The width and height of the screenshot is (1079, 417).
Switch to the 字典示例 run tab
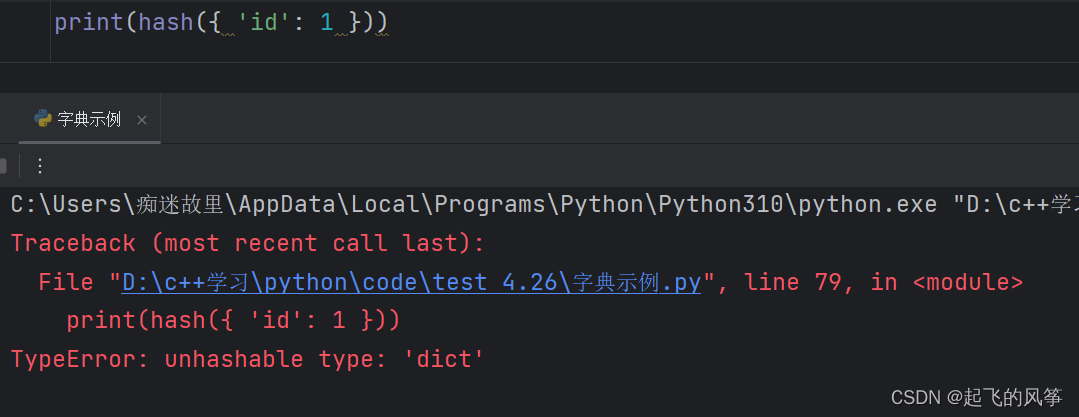click(x=89, y=120)
